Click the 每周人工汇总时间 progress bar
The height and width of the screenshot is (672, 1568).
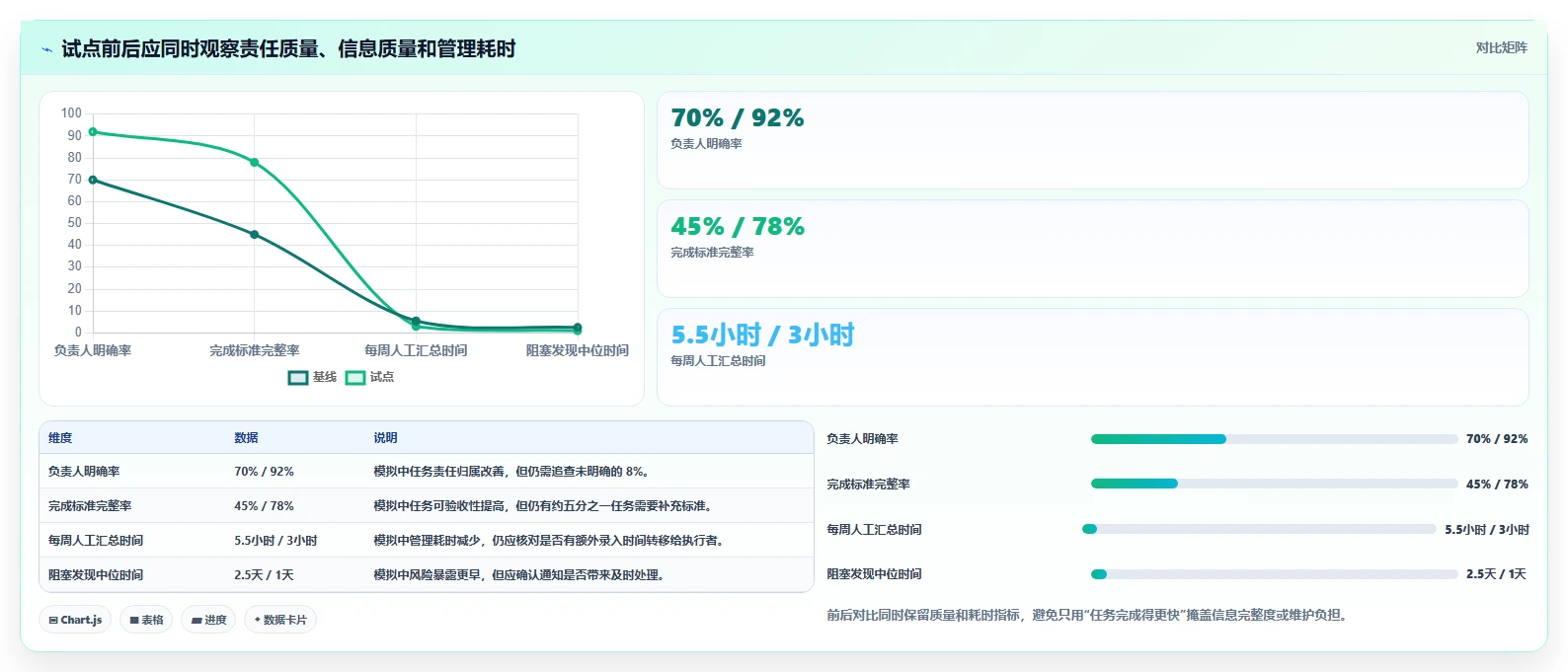pos(1259,529)
